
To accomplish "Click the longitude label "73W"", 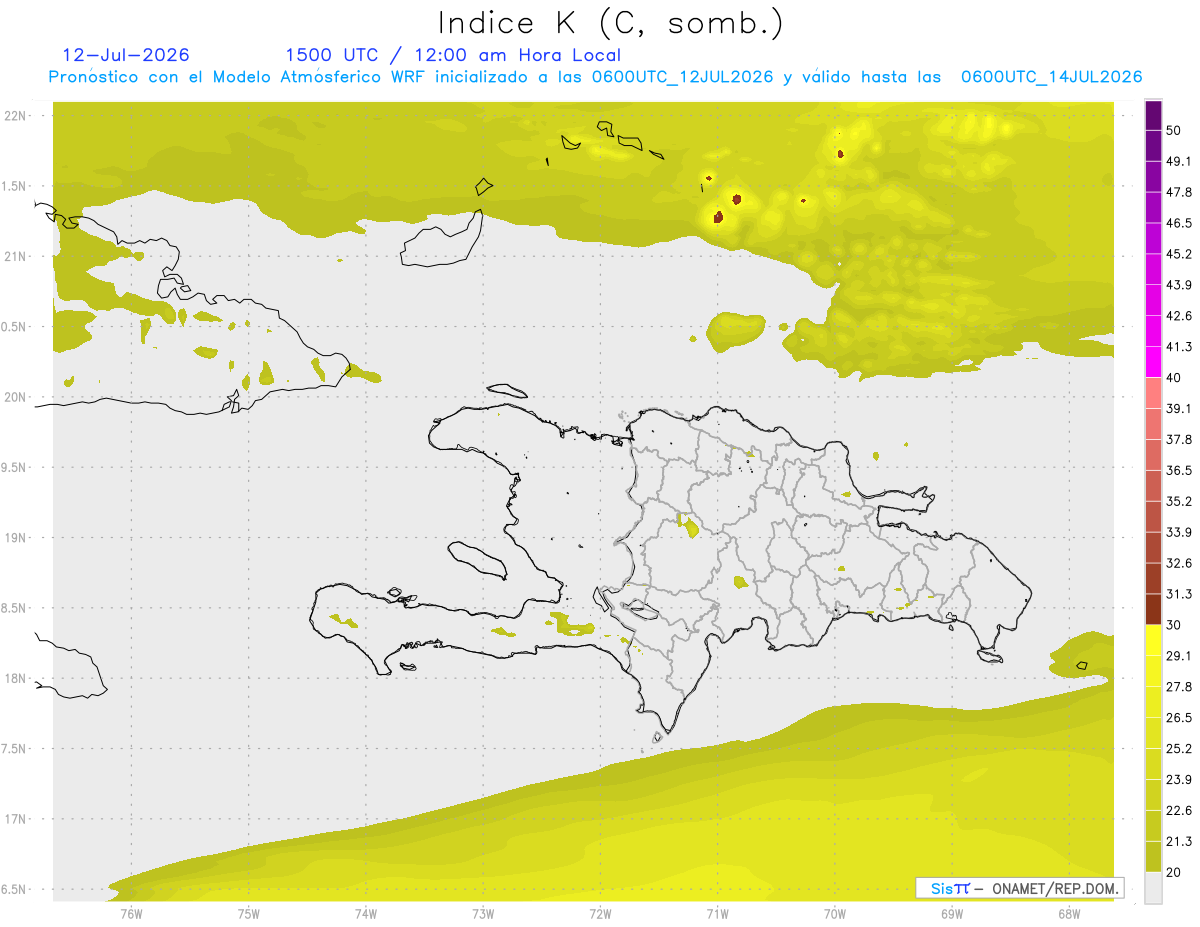I will point(483,914).
